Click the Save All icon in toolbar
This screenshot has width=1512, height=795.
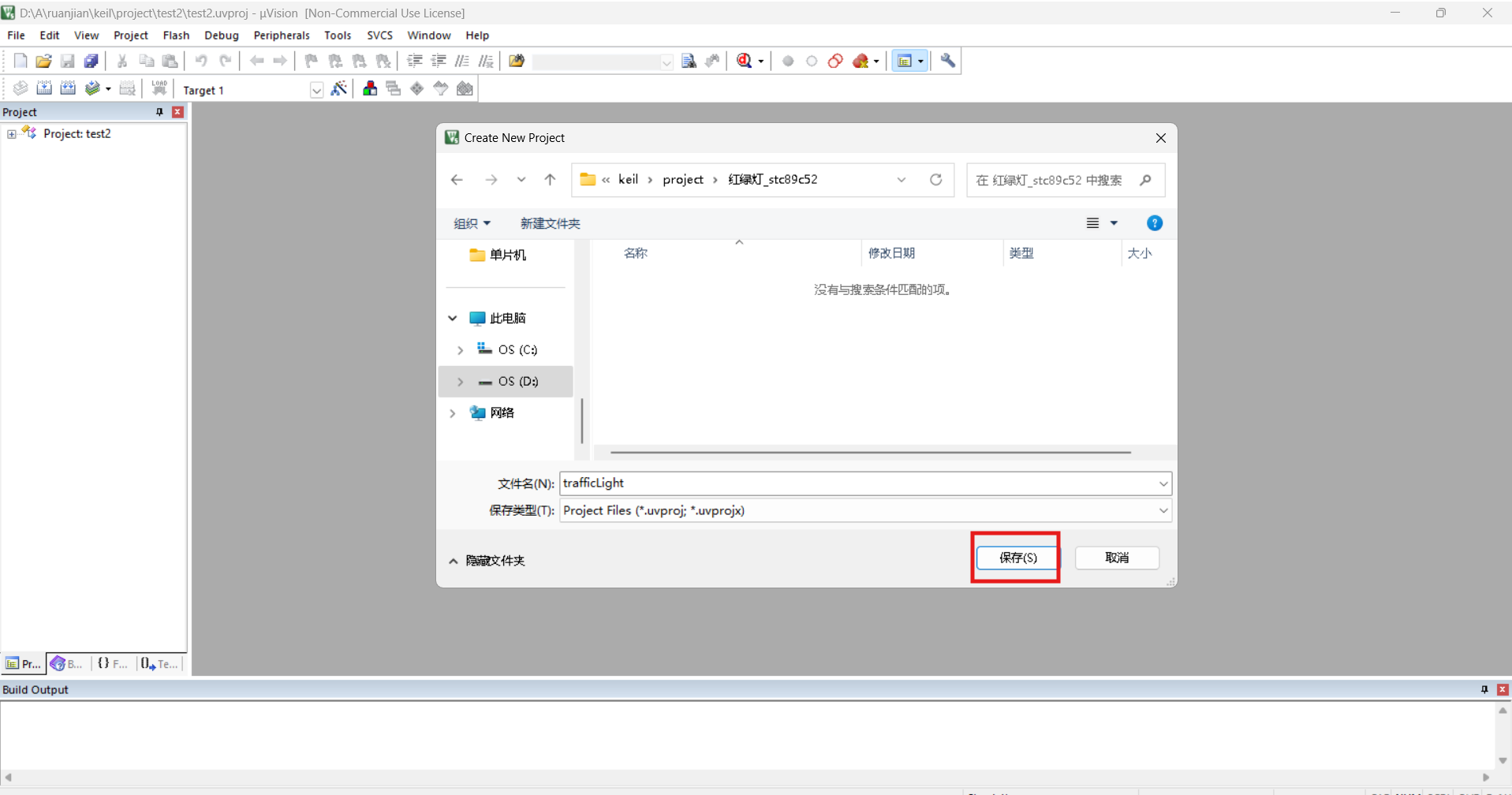pyautogui.click(x=91, y=61)
